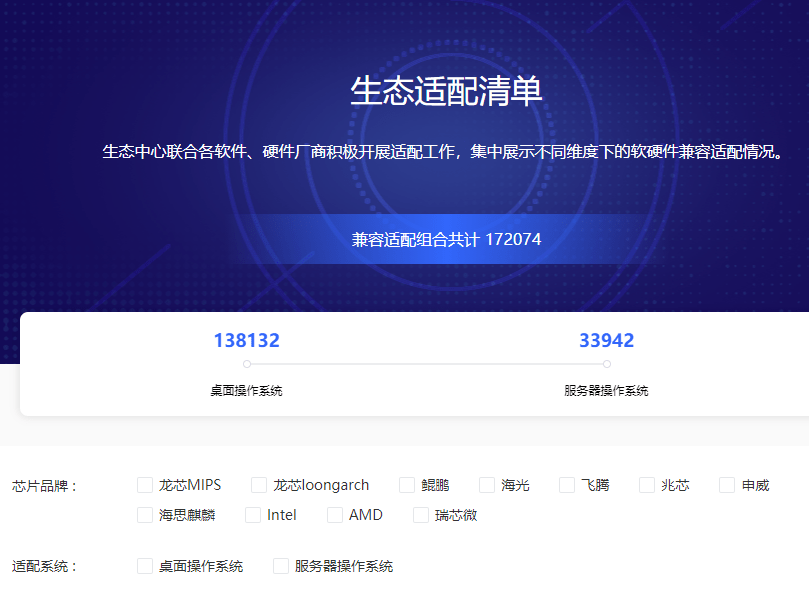Tick the 龙芯MIPS chip brand checkbox
The image size is (809, 595).
click(x=145, y=485)
